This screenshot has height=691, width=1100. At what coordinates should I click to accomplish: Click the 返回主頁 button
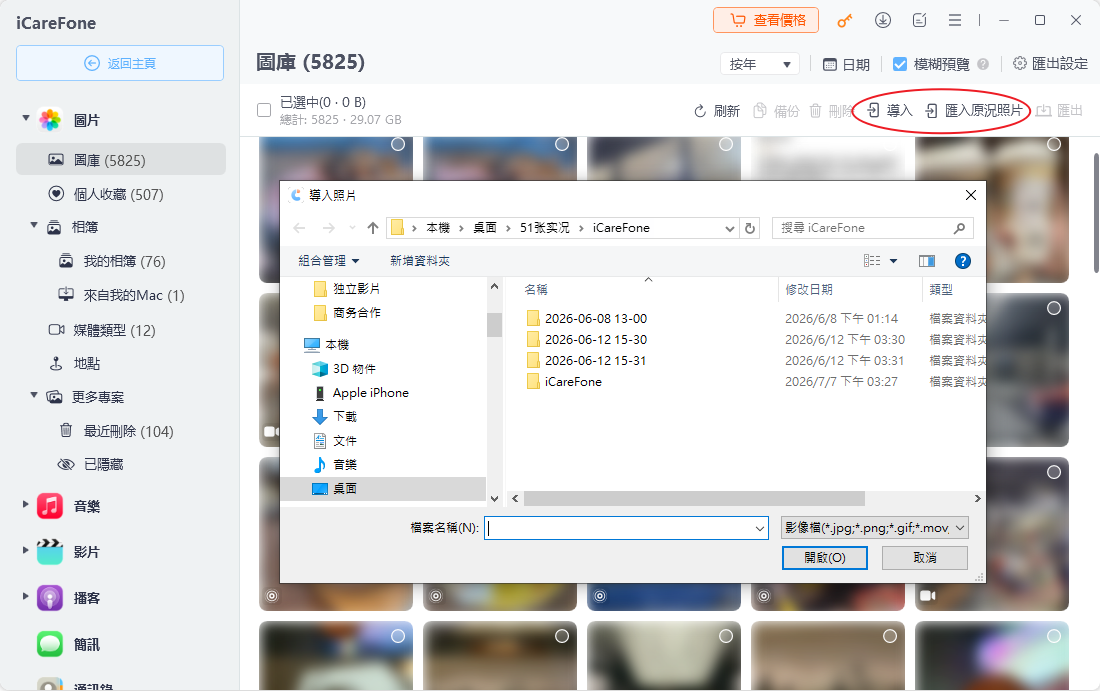pyautogui.click(x=120, y=63)
